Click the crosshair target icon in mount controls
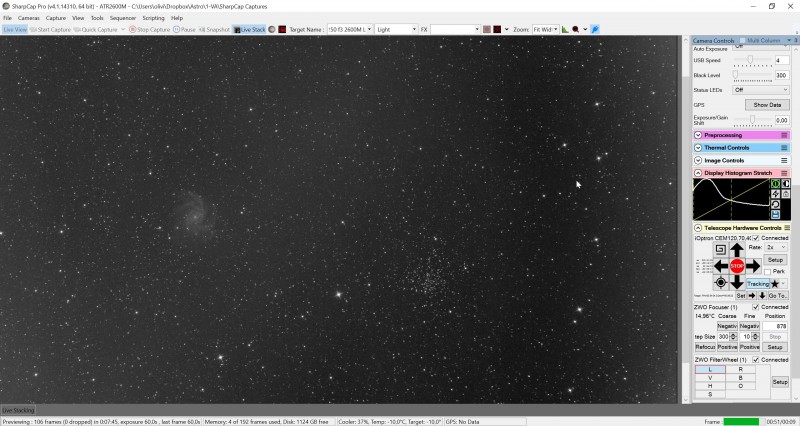 click(720, 282)
